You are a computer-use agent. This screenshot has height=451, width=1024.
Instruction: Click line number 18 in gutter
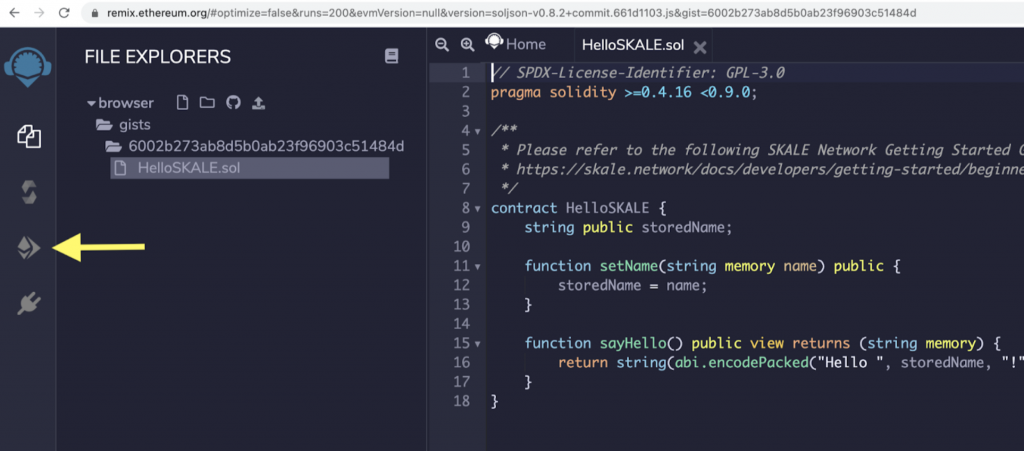coord(461,401)
